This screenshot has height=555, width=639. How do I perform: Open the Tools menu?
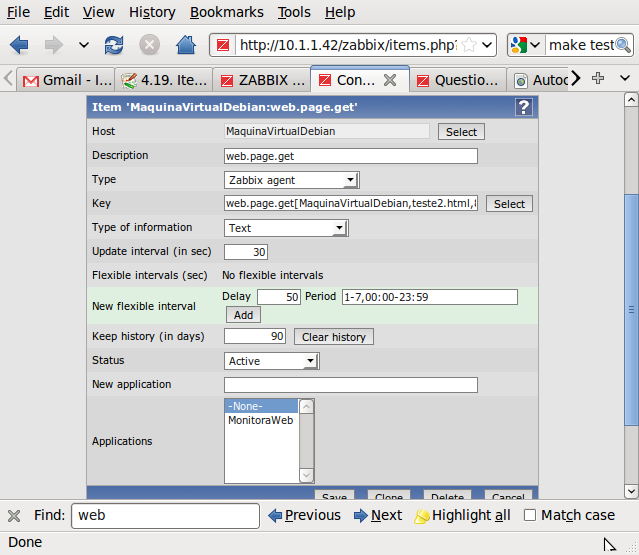click(x=294, y=12)
